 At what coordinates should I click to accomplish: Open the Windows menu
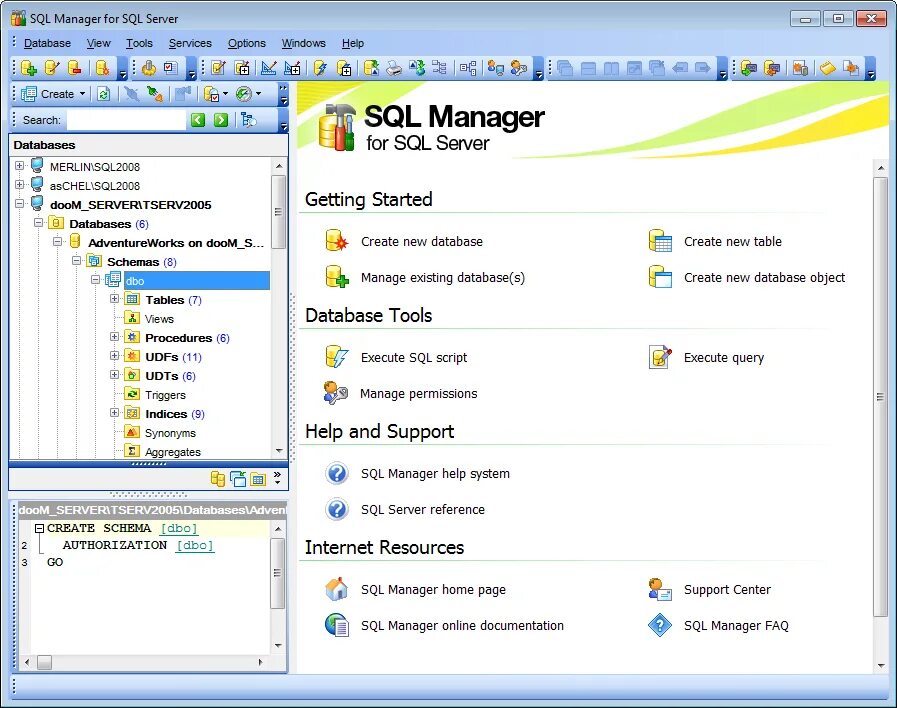[x=303, y=43]
